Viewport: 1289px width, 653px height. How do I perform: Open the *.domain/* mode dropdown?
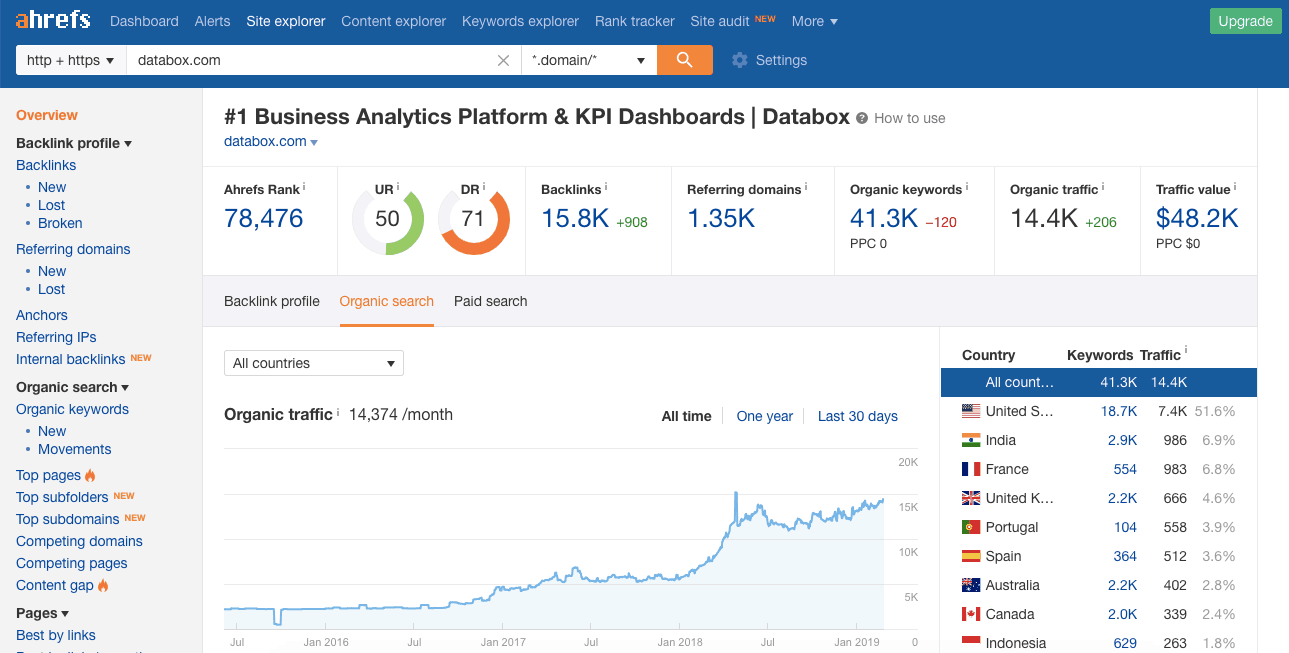tap(588, 60)
